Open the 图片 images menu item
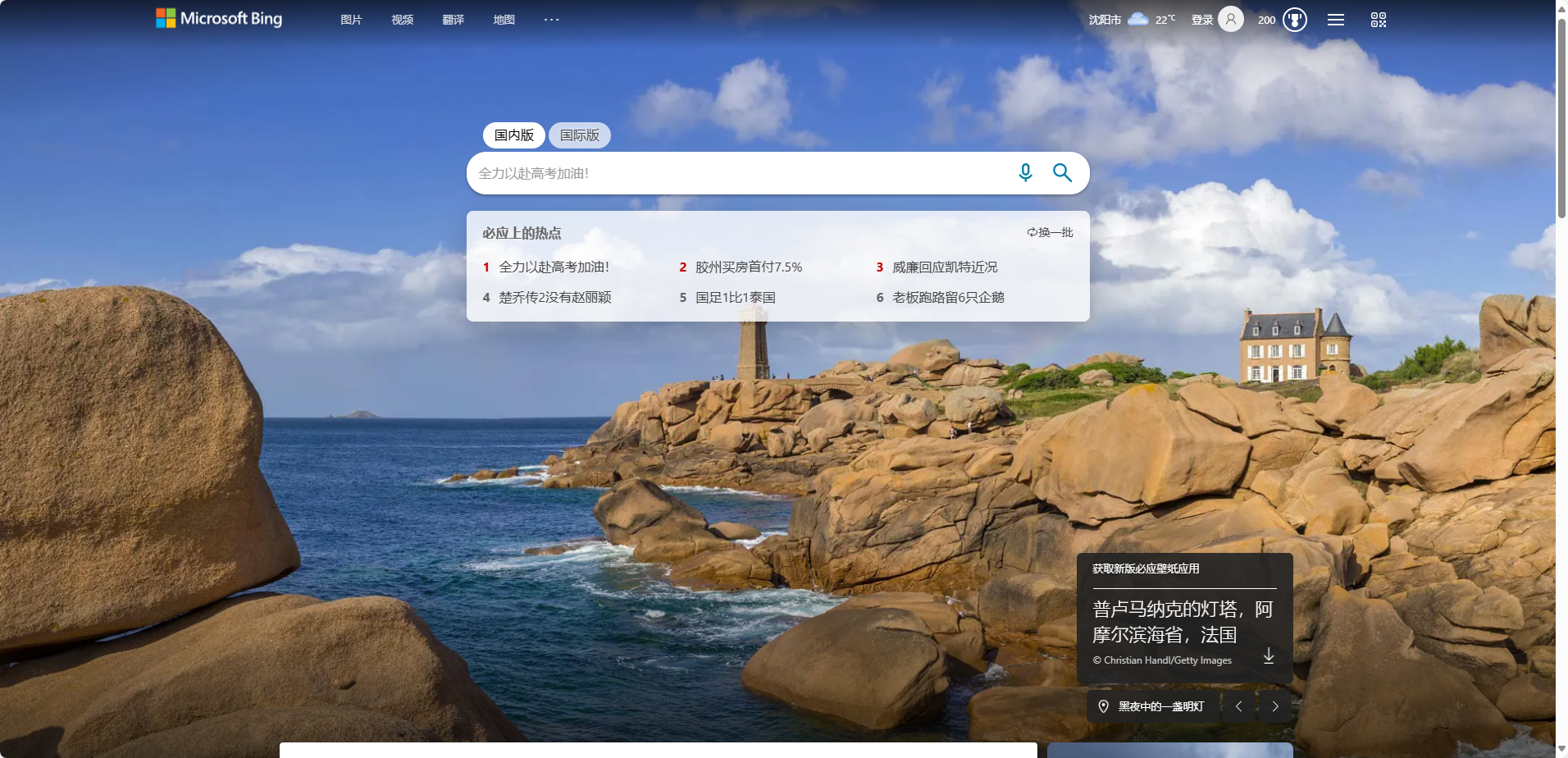The image size is (1568, 758). point(351,20)
